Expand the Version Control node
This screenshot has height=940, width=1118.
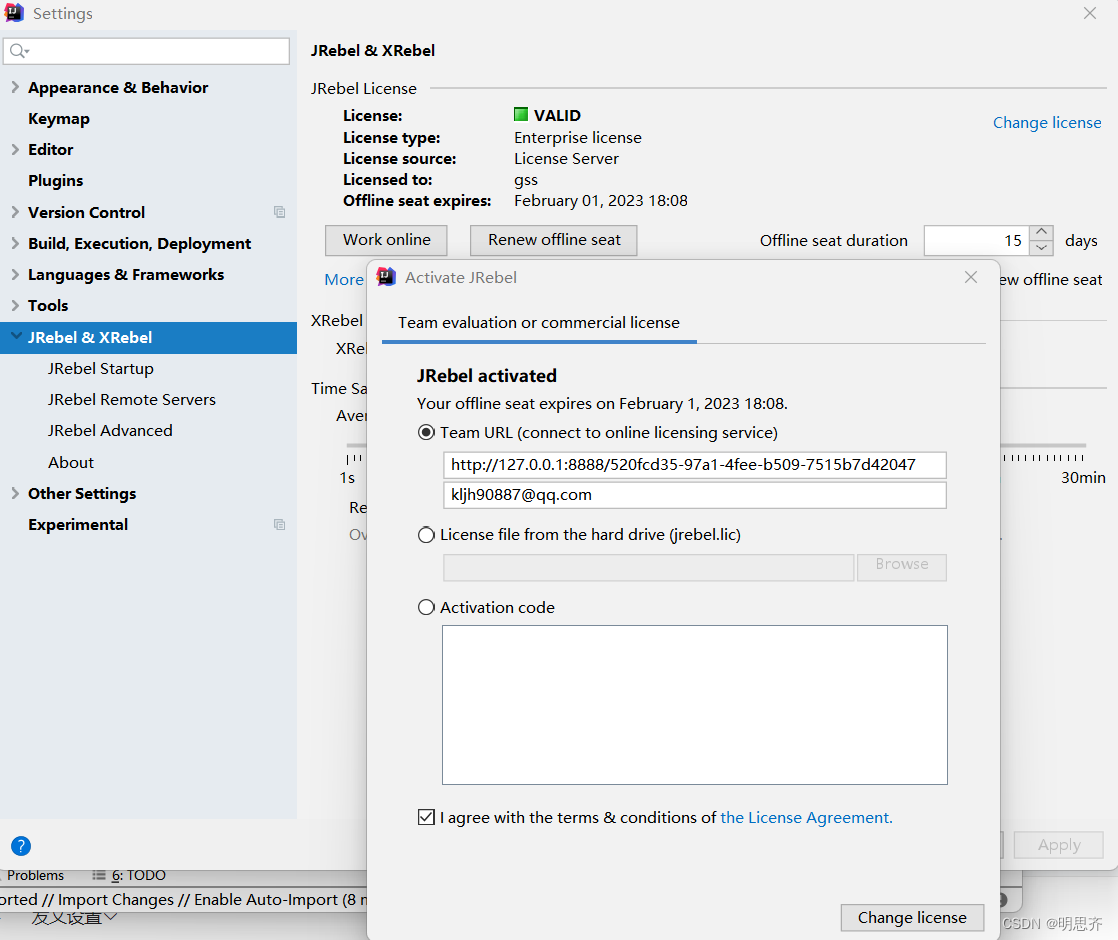tap(15, 212)
